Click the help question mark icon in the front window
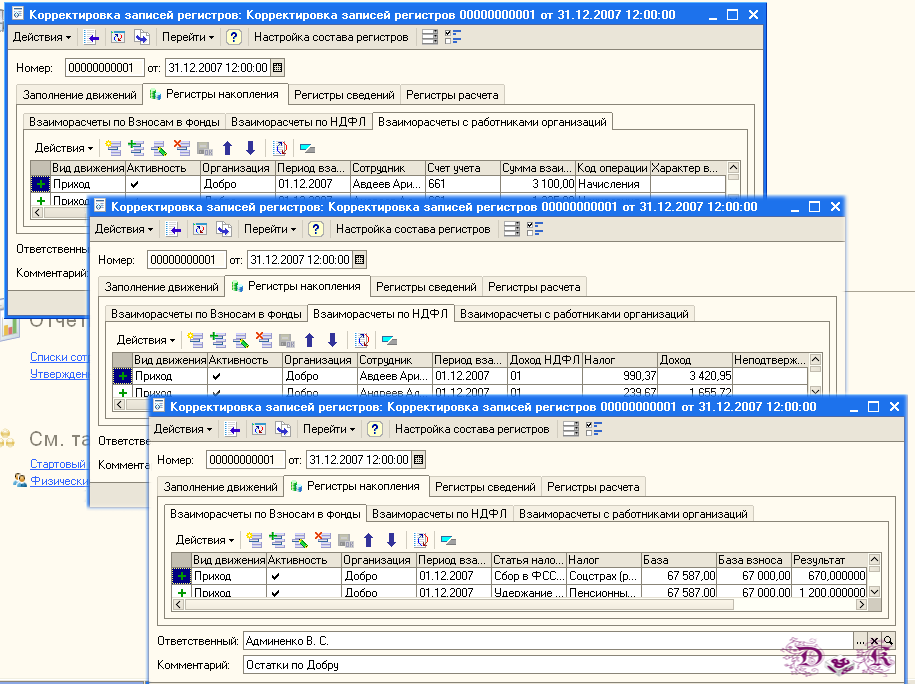The width and height of the screenshot is (915, 684). [375, 430]
